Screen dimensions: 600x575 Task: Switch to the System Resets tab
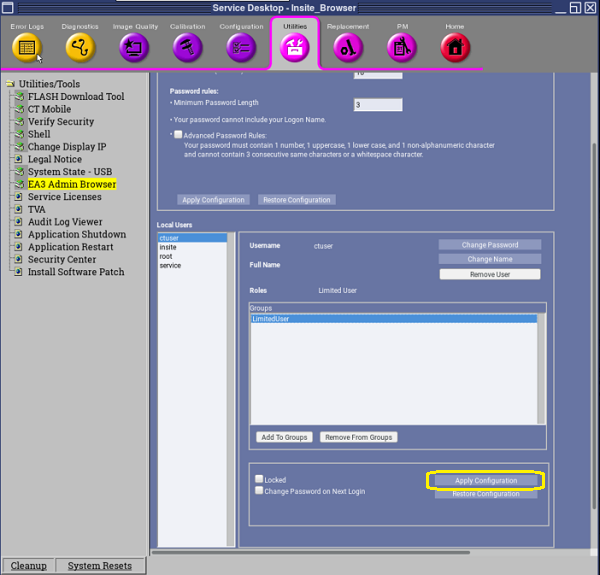point(99,566)
